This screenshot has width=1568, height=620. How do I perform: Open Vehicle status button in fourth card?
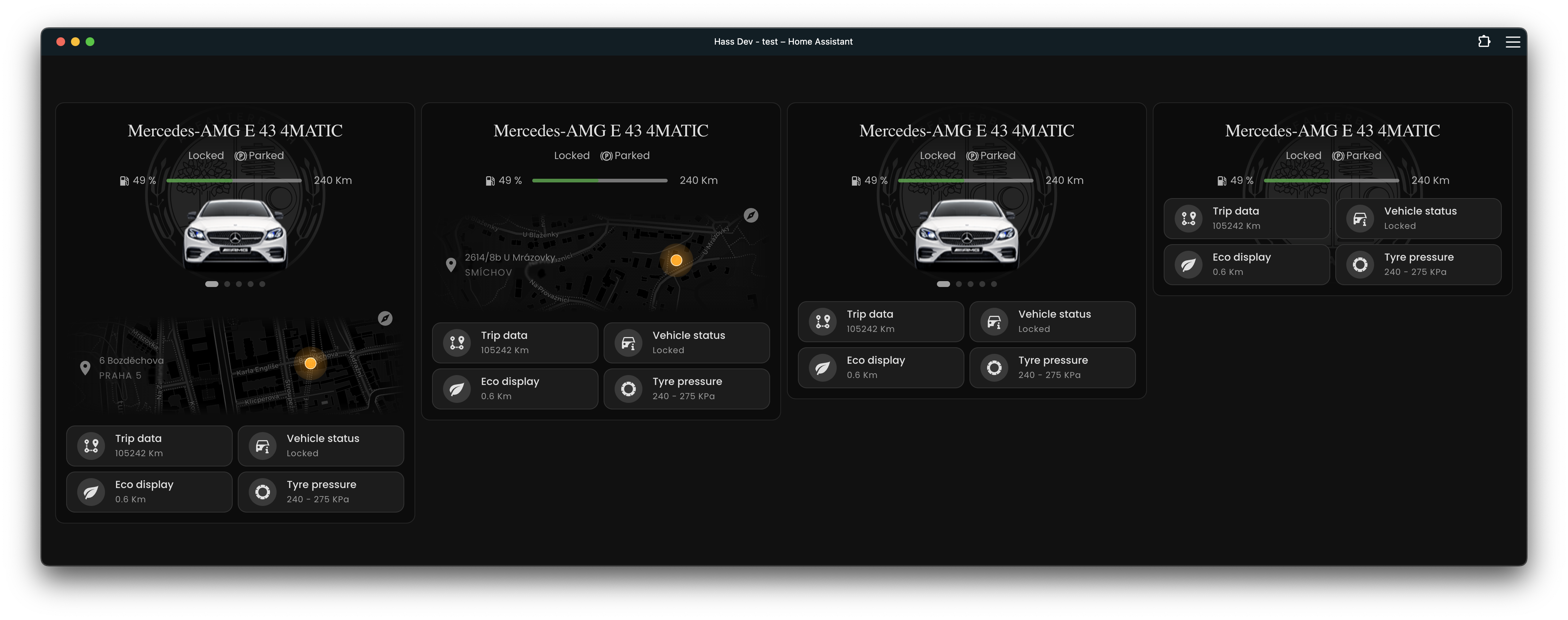(1418, 218)
